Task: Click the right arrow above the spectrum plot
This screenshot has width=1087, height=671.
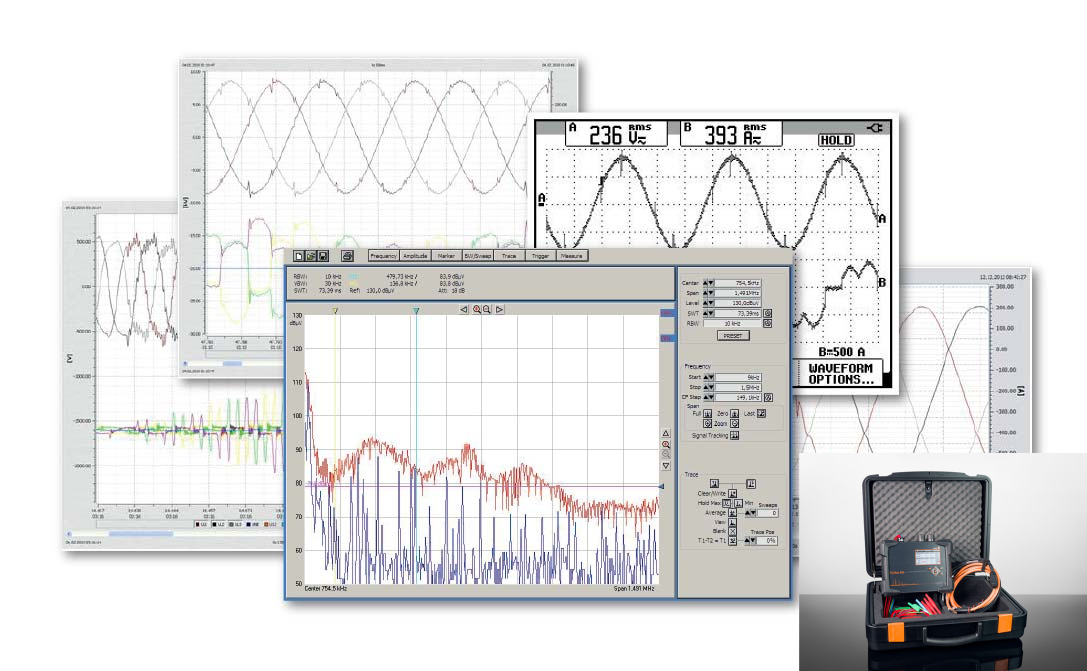Action: 500,309
